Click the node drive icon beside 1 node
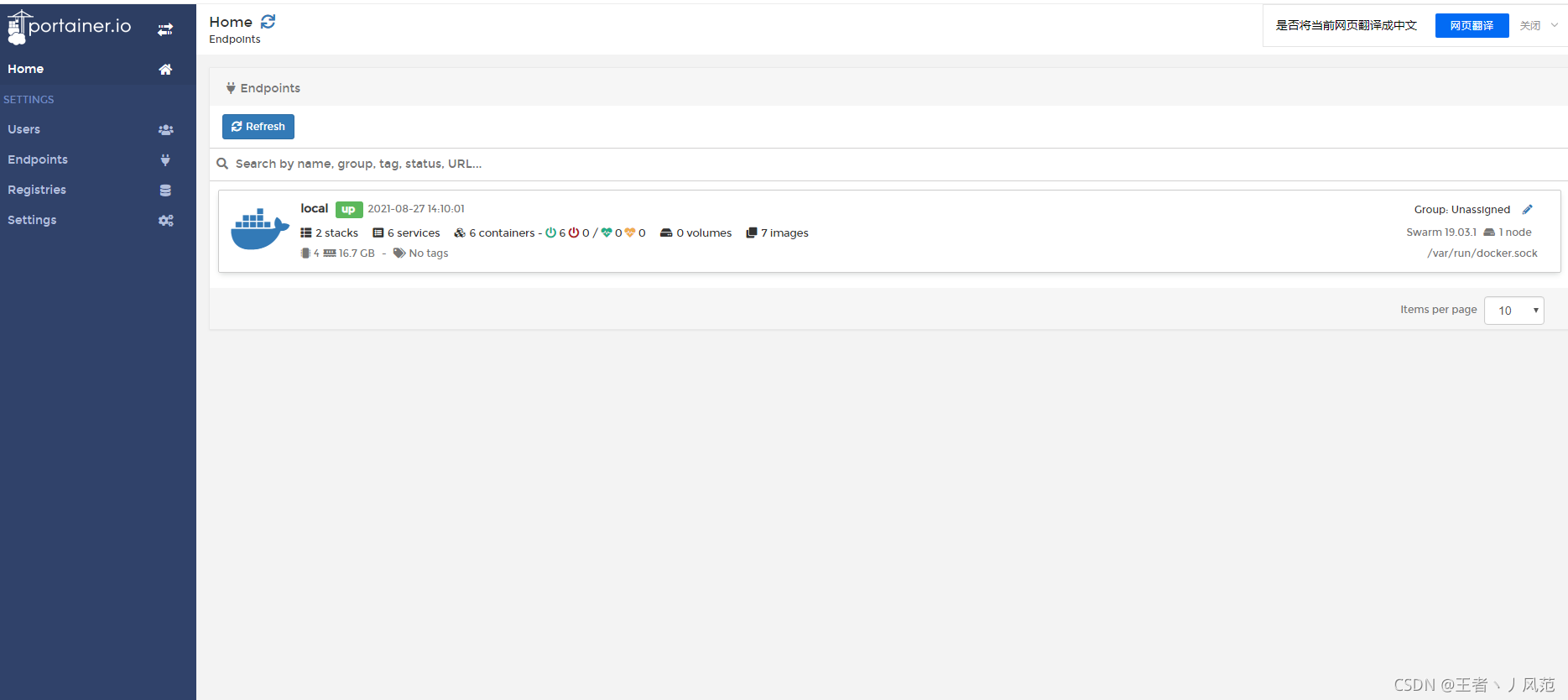Viewport: 1568px width, 700px height. point(1489,232)
